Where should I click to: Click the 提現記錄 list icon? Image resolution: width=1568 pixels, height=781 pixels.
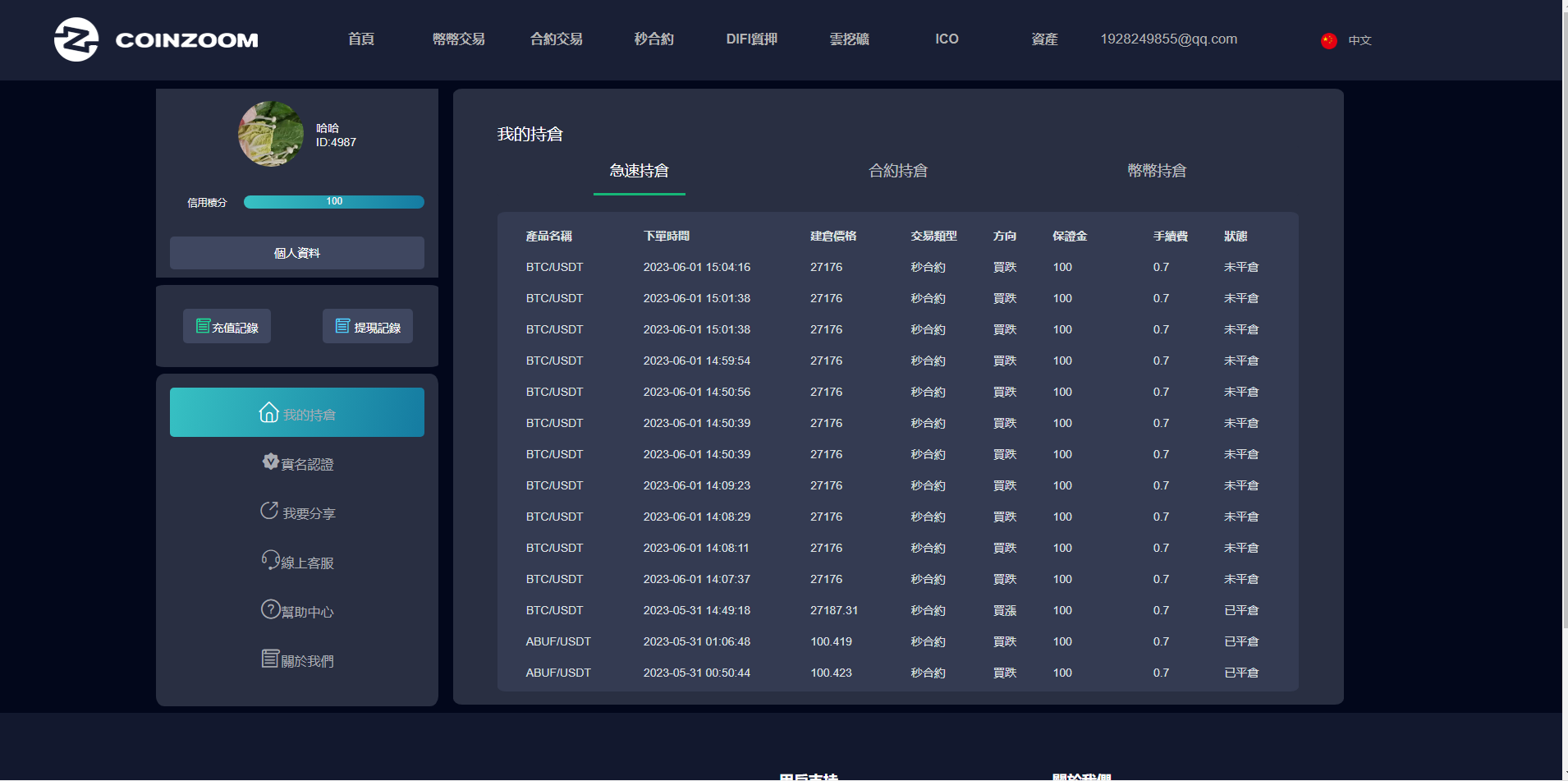343,326
